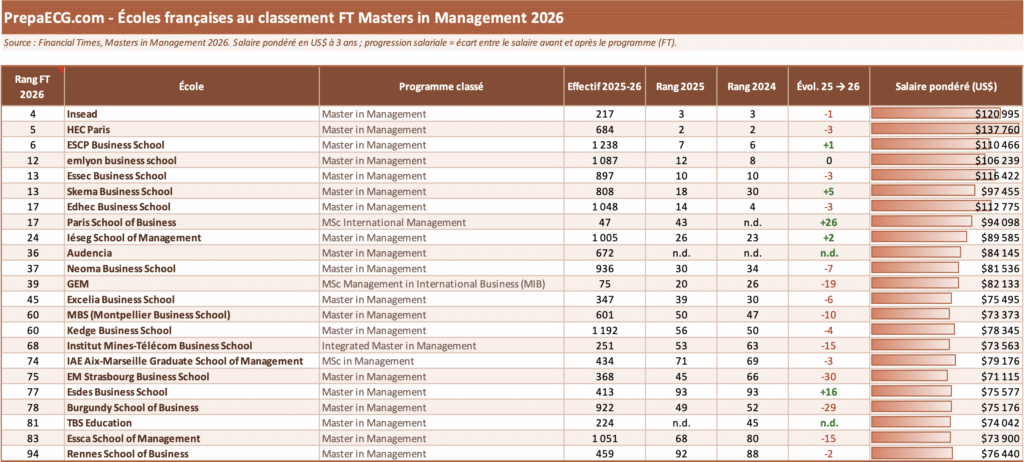Image resolution: width=1024 pixels, height=462 pixels.
Task: Select Kedge salary cell $78 345
Action: 946,330
